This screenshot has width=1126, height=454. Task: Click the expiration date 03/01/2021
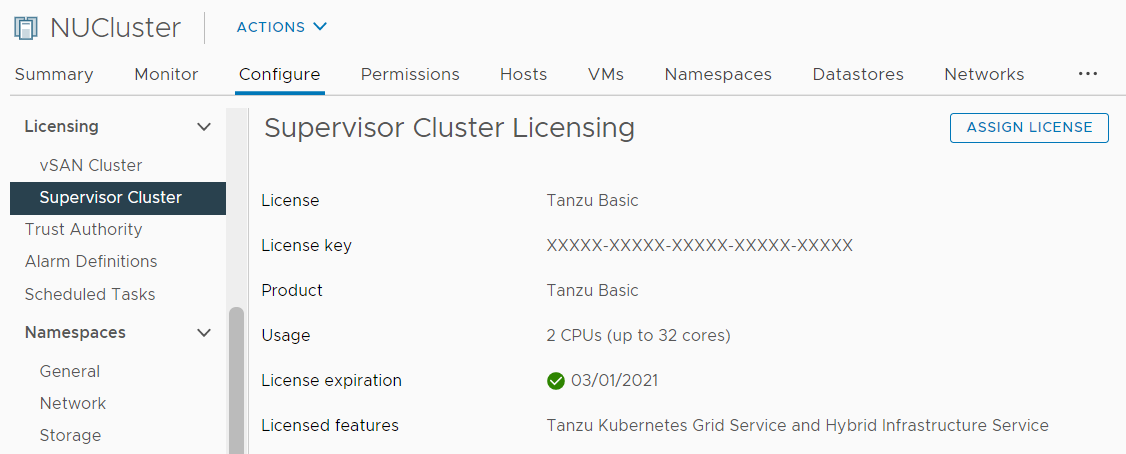(x=614, y=381)
